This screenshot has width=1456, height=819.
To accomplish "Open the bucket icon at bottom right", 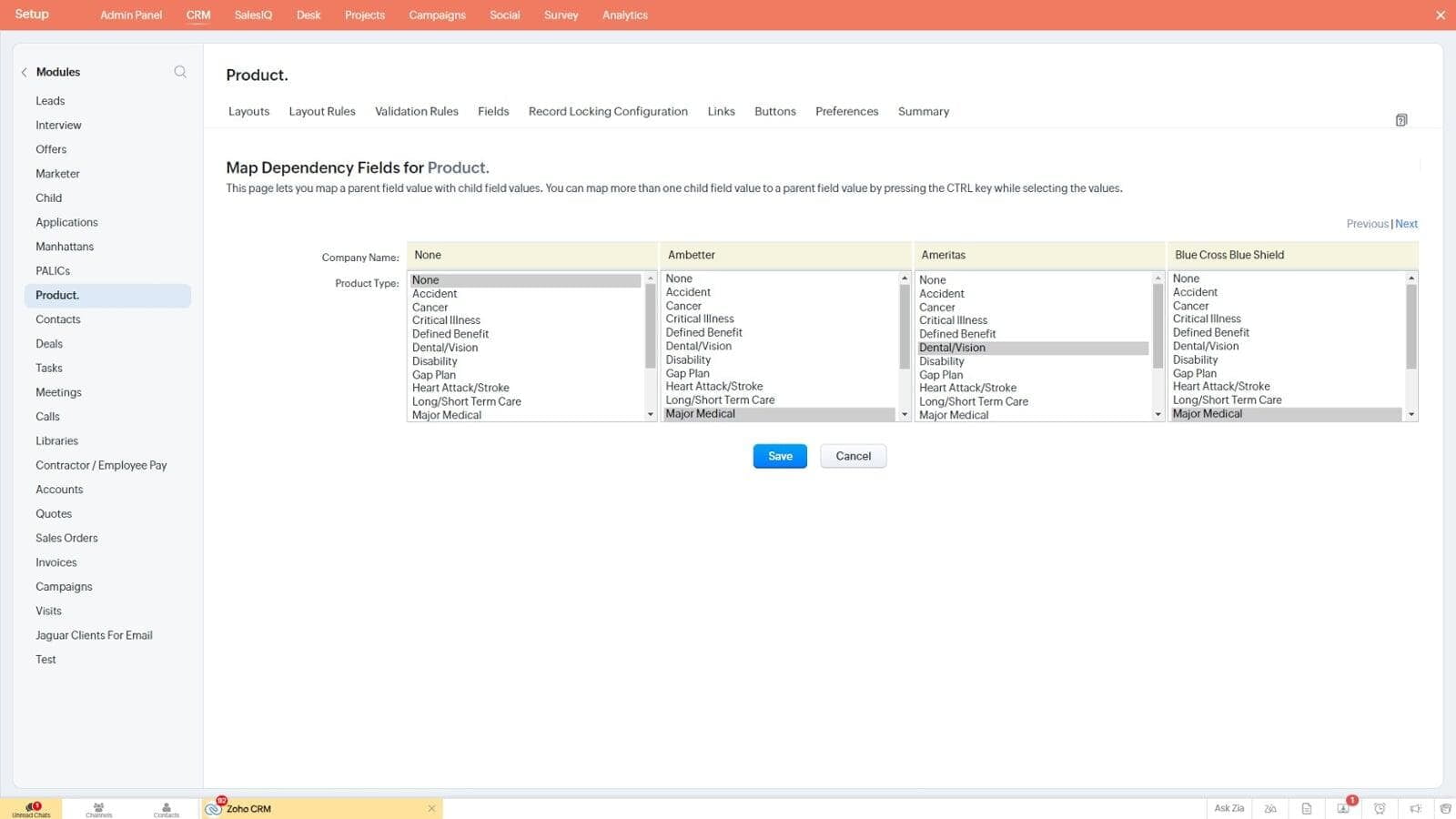I will tap(1445, 808).
